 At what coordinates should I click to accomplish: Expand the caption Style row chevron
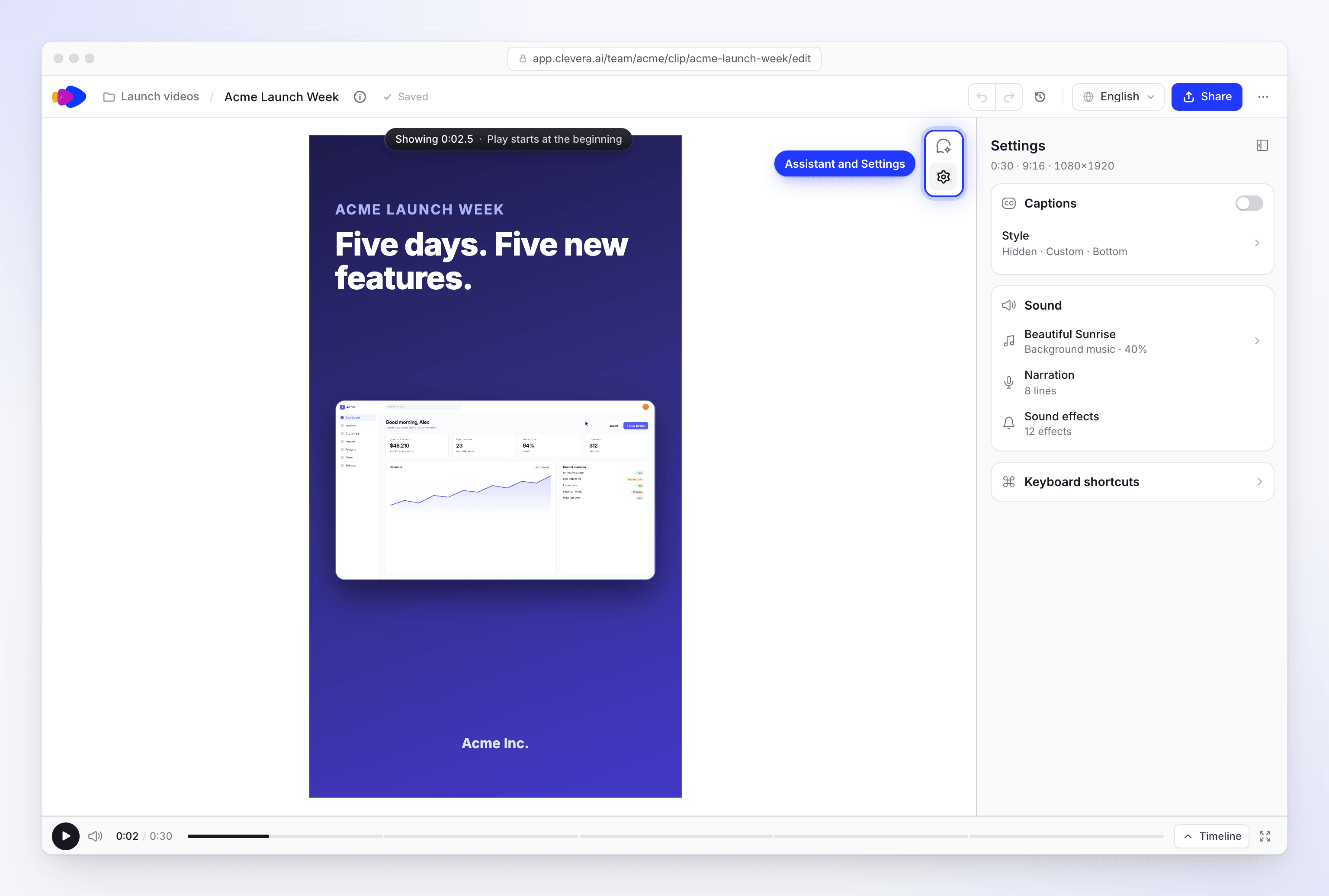[x=1256, y=243]
